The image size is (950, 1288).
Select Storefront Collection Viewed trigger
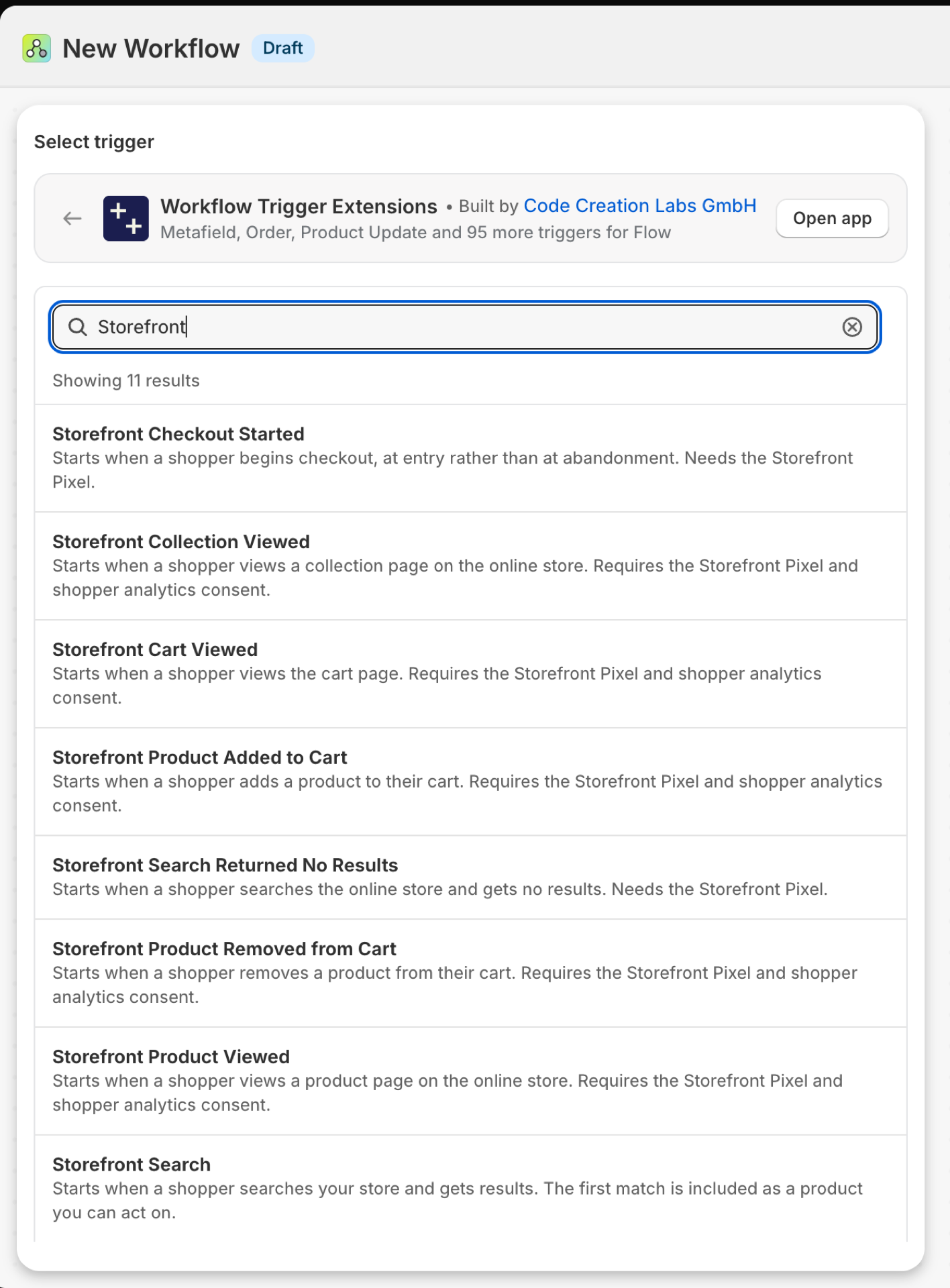coord(471,566)
